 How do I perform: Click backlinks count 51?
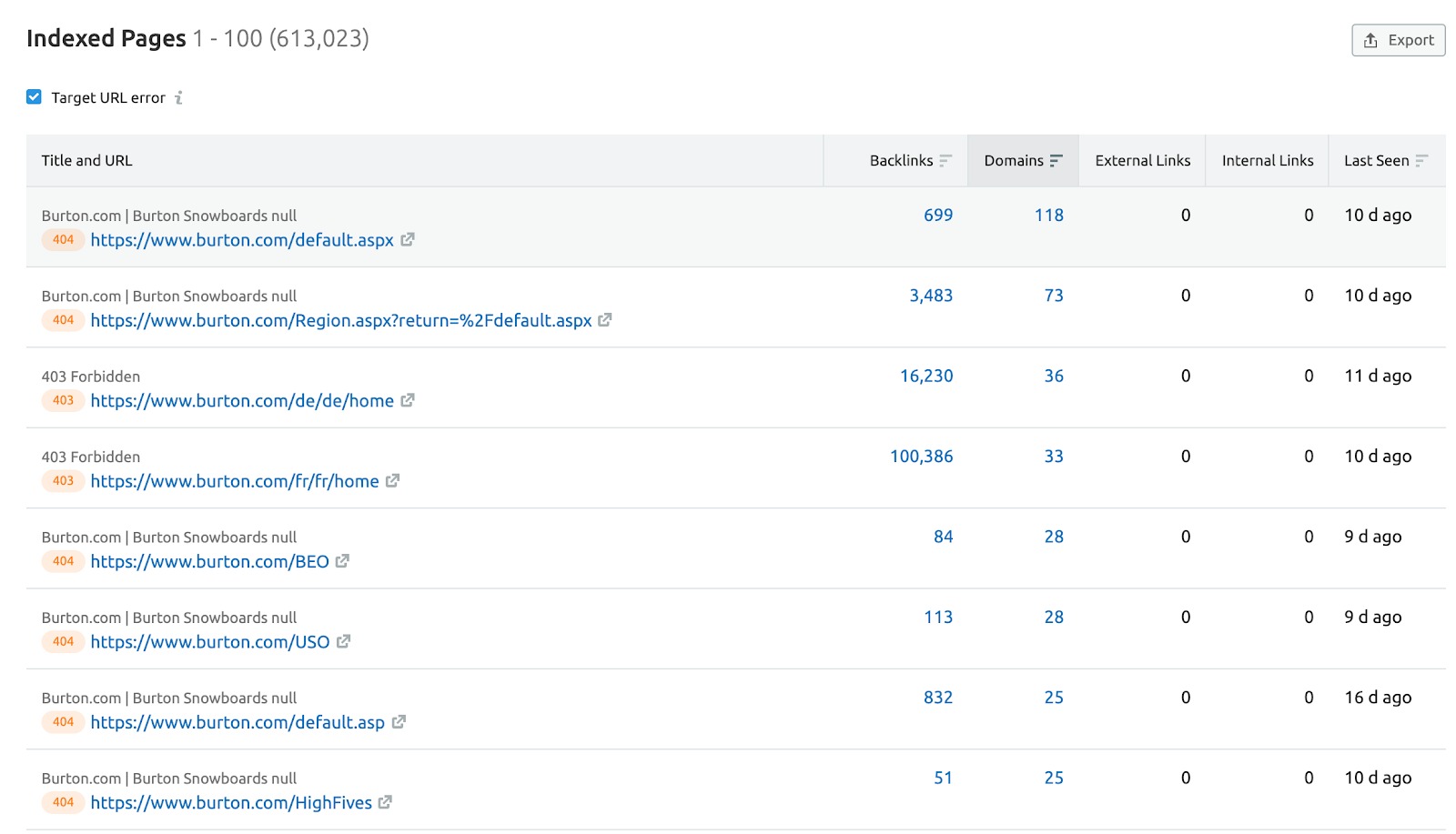tap(943, 778)
